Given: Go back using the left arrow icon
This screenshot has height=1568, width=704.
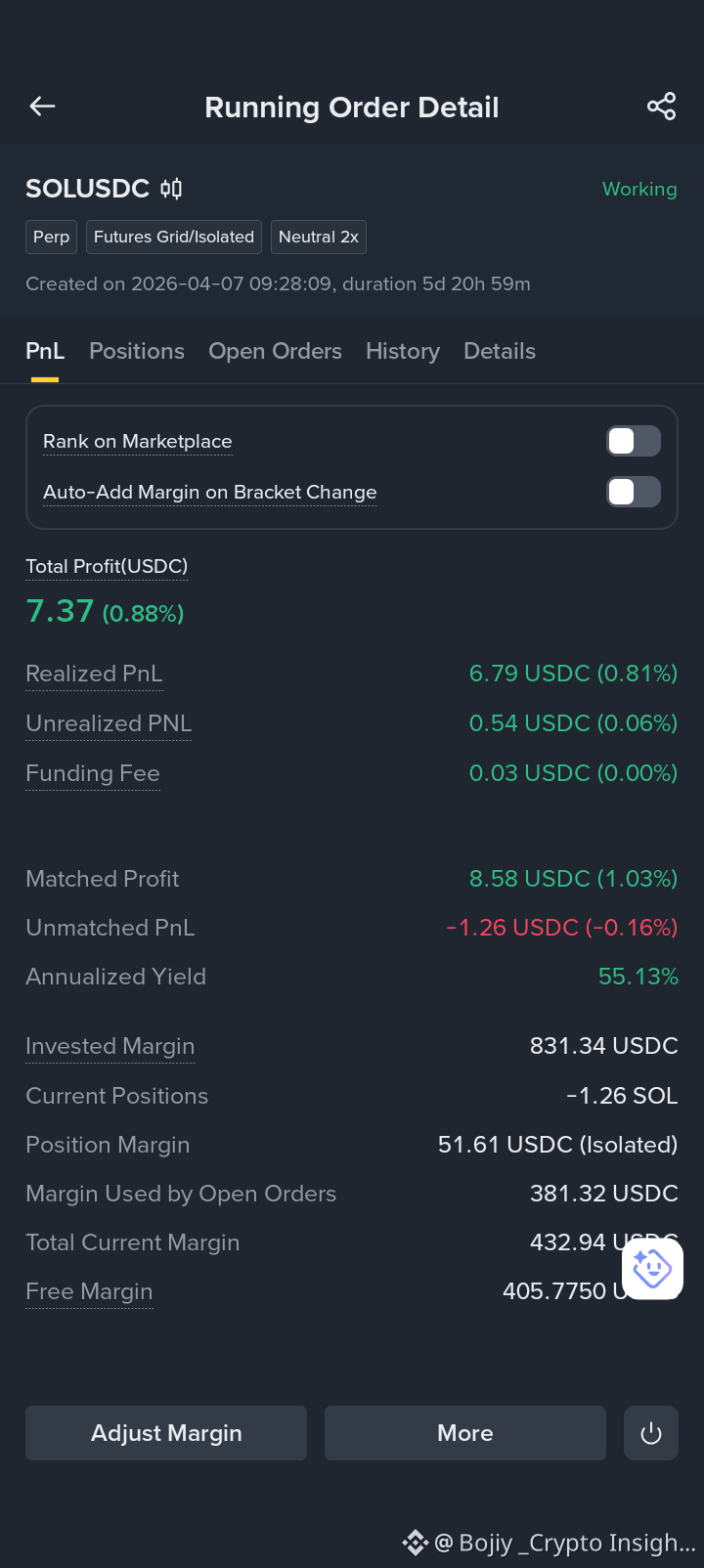Looking at the screenshot, I should click(42, 107).
